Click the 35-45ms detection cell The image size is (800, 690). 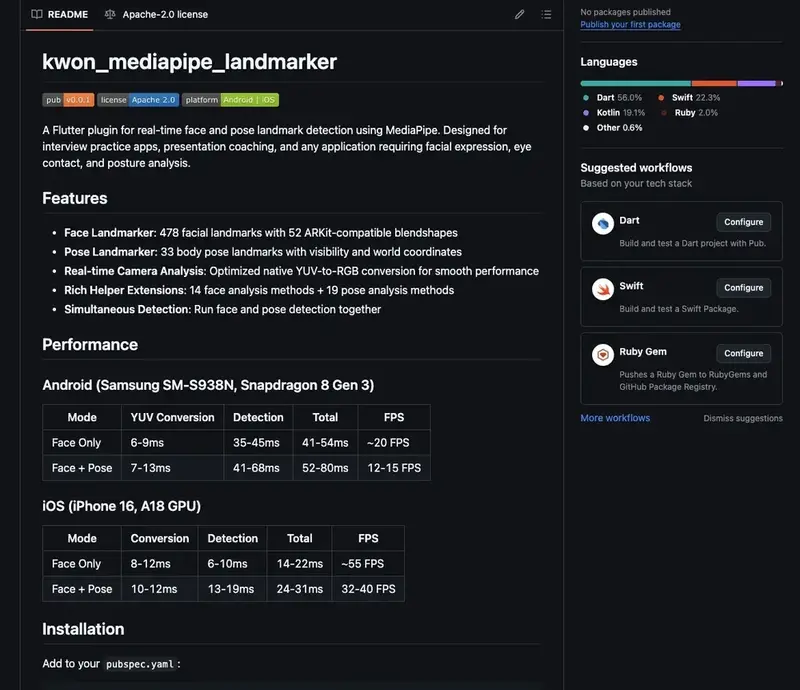click(x=258, y=442)
